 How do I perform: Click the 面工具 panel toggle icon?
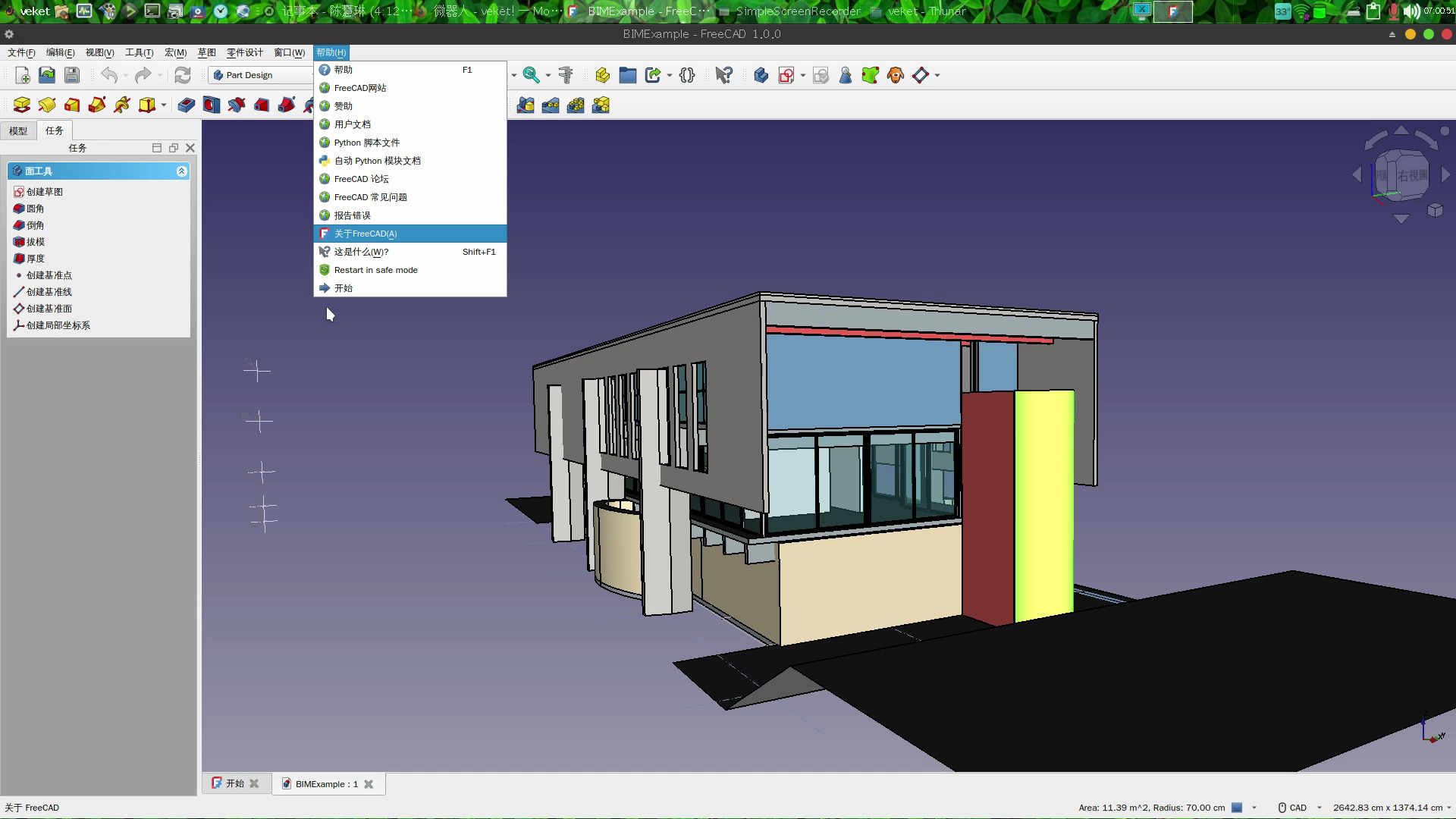(x=181, y=170)
